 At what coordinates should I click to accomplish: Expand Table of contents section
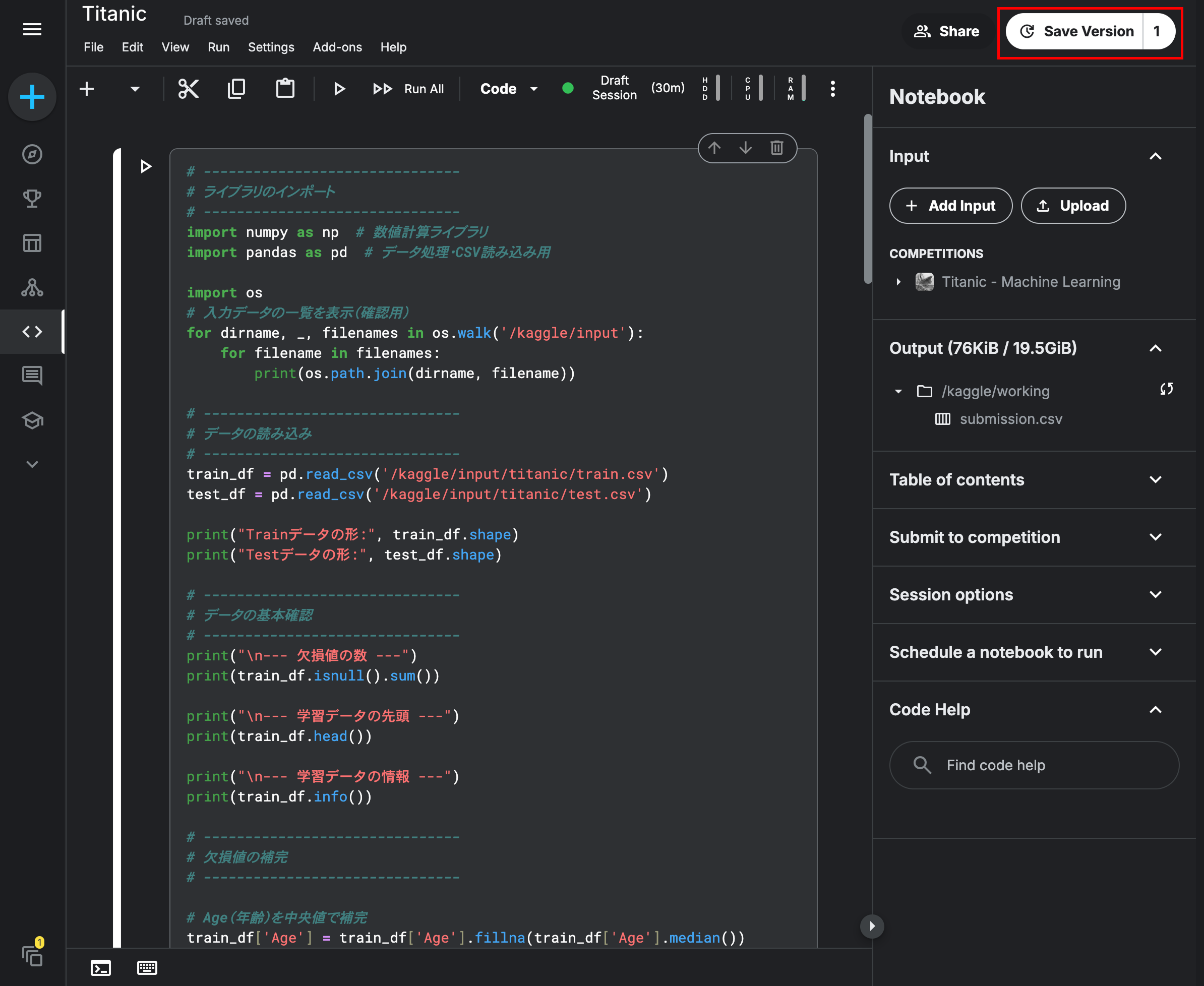point(1155,480)
